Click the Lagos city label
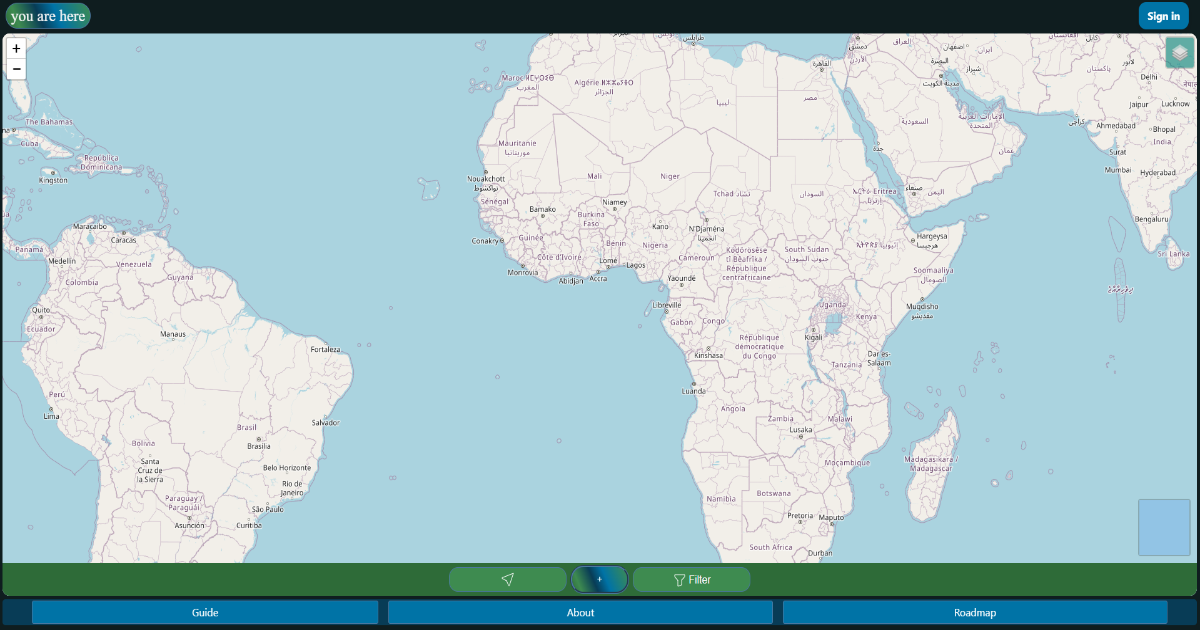The height and width of the screenshot is (630, 1200). (x=636, y=265)
